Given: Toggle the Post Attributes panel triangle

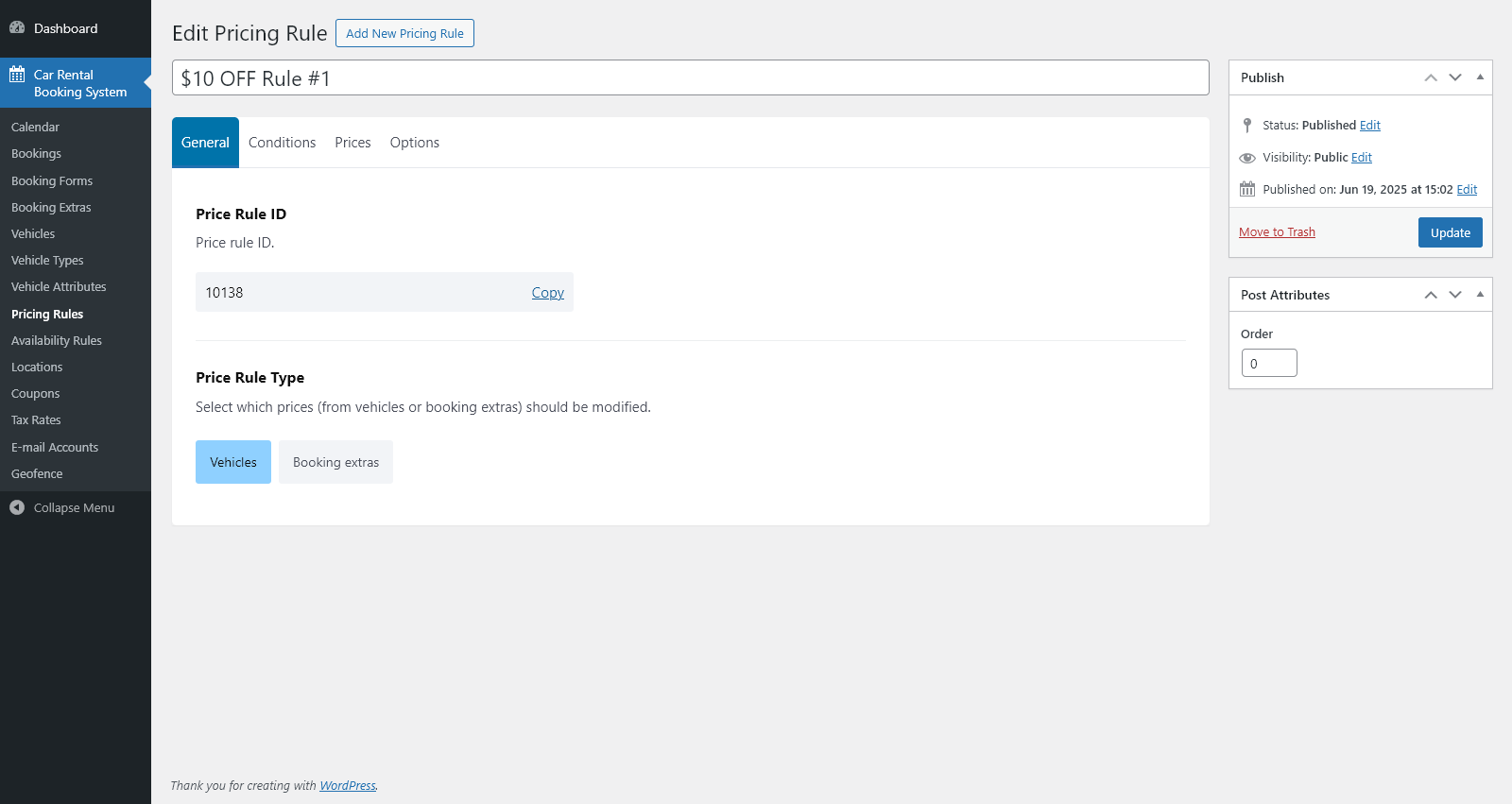Looking at the screenshot, I should pyautogui.click(x=1480, y=295).
